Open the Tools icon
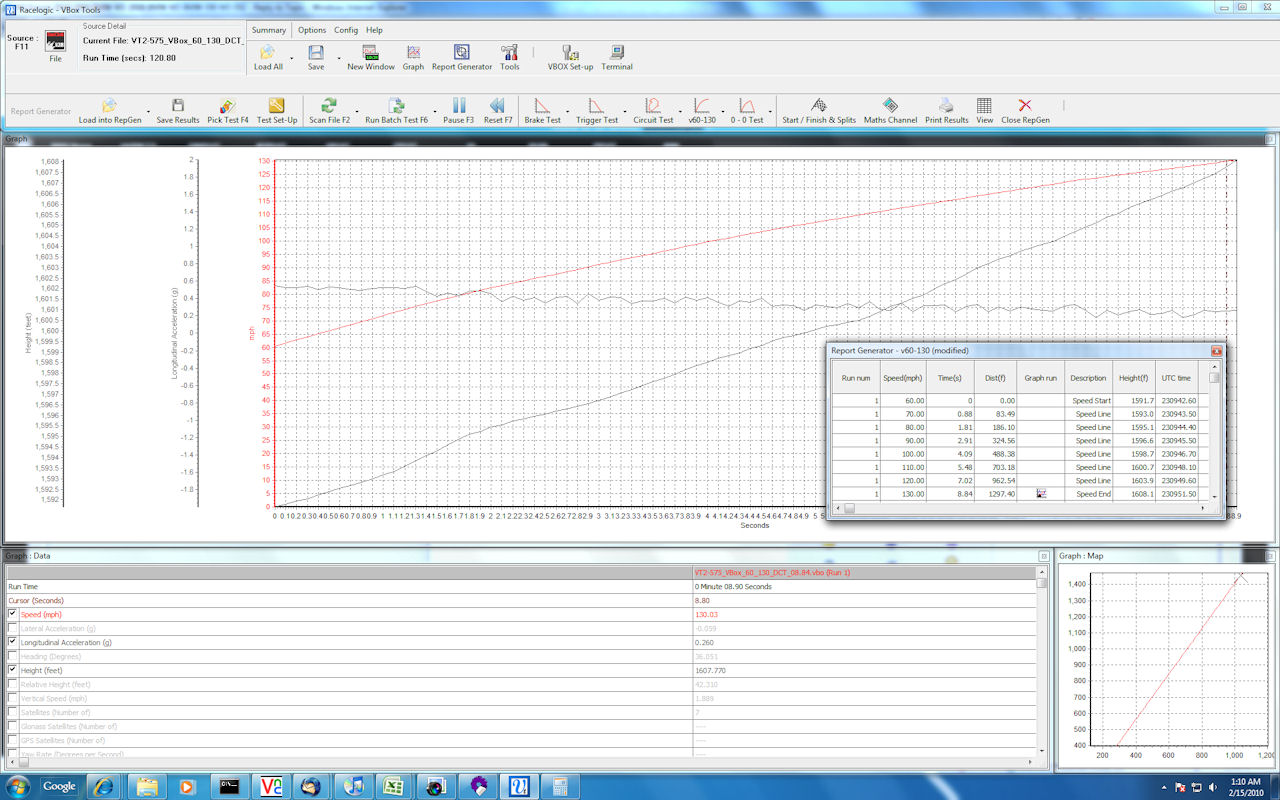1280x800 pixels. 510,52
